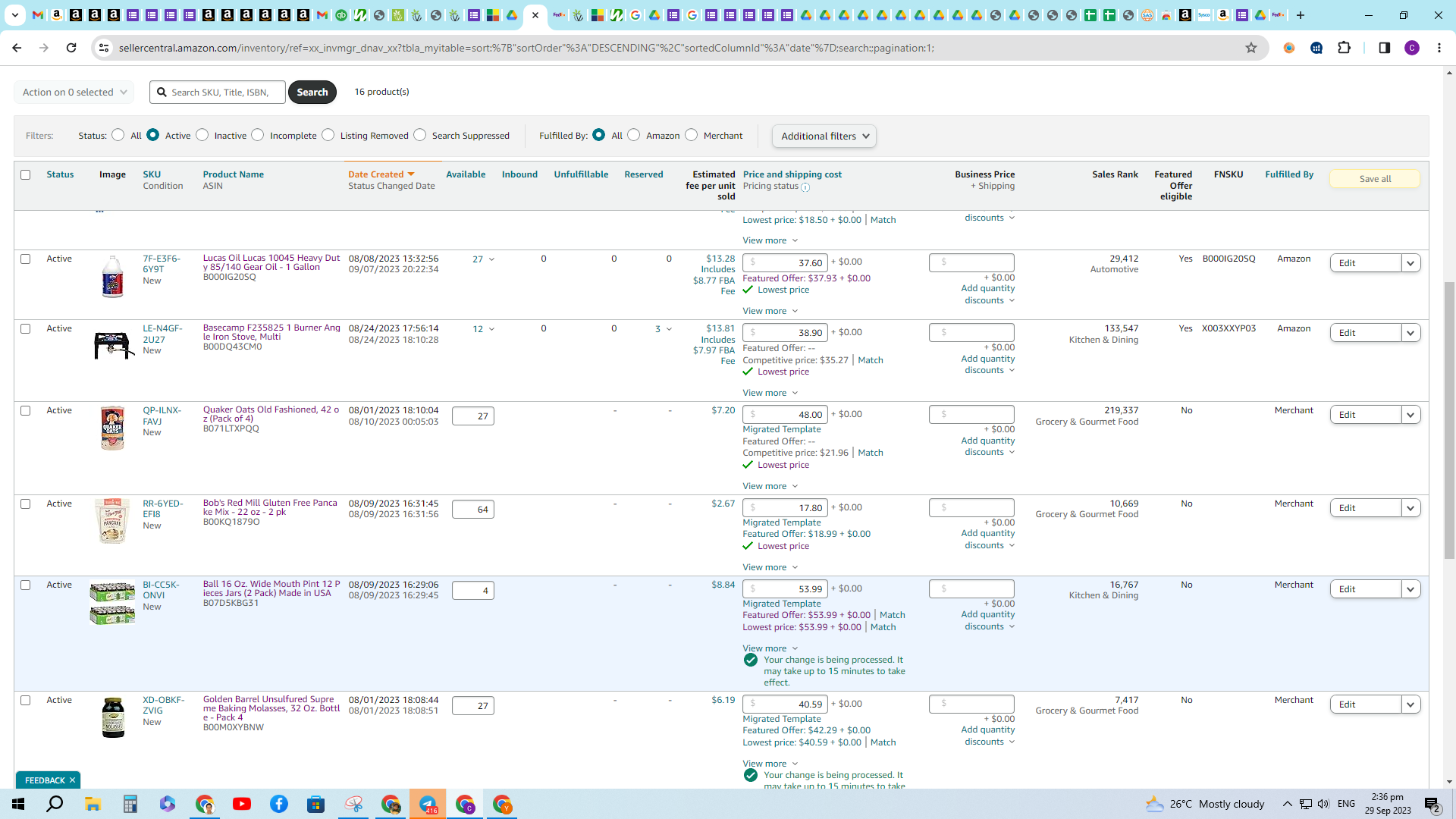Open a new browser tab
Screen dimensions: 1456x819
(1301, 15)
